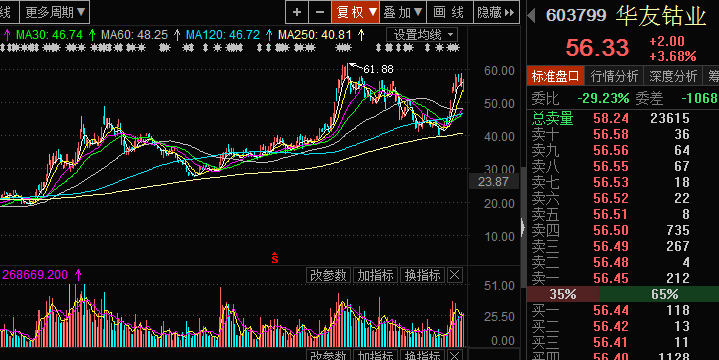Expand the 更多周期 period dropdown

[55, 12]
